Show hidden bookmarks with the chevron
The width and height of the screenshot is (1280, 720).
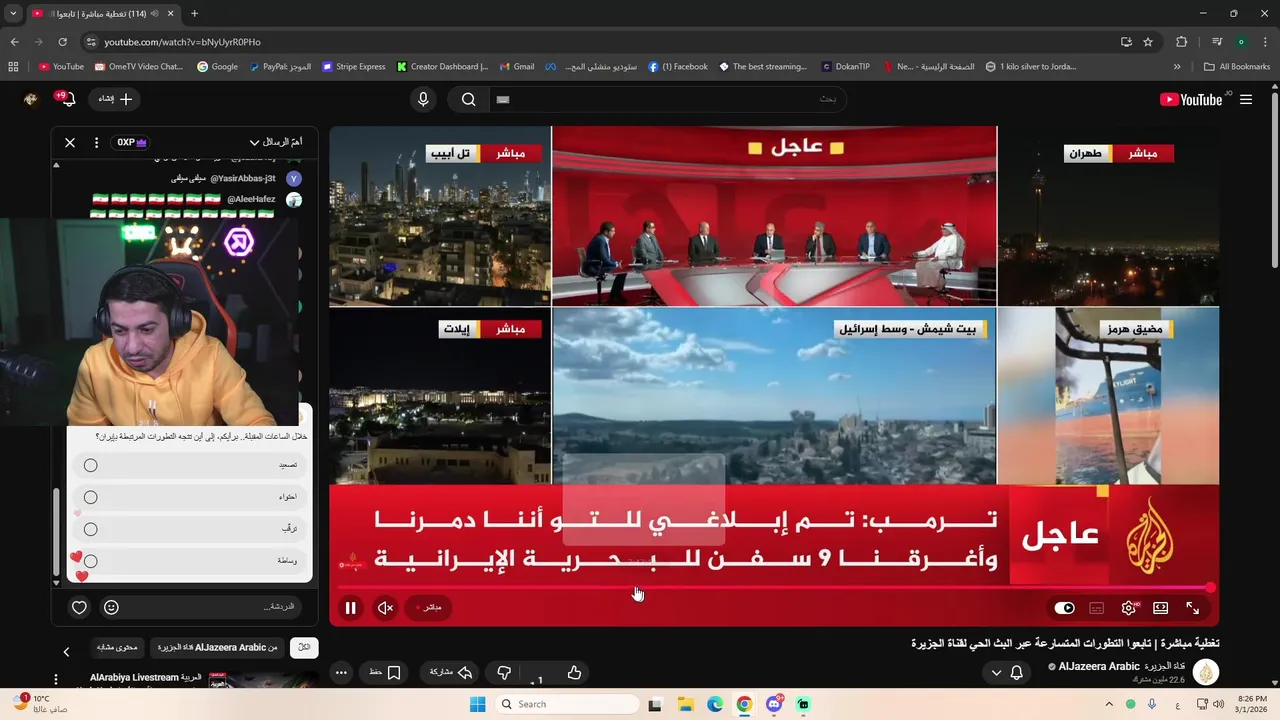[1177, 67]
